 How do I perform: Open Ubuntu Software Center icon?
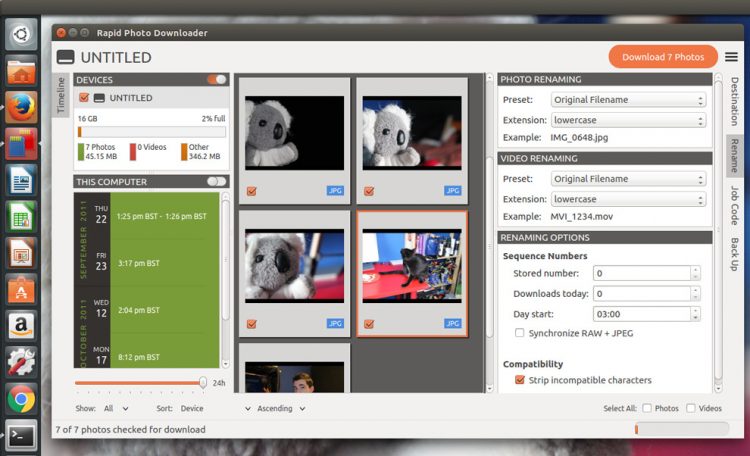coord(21,289)
